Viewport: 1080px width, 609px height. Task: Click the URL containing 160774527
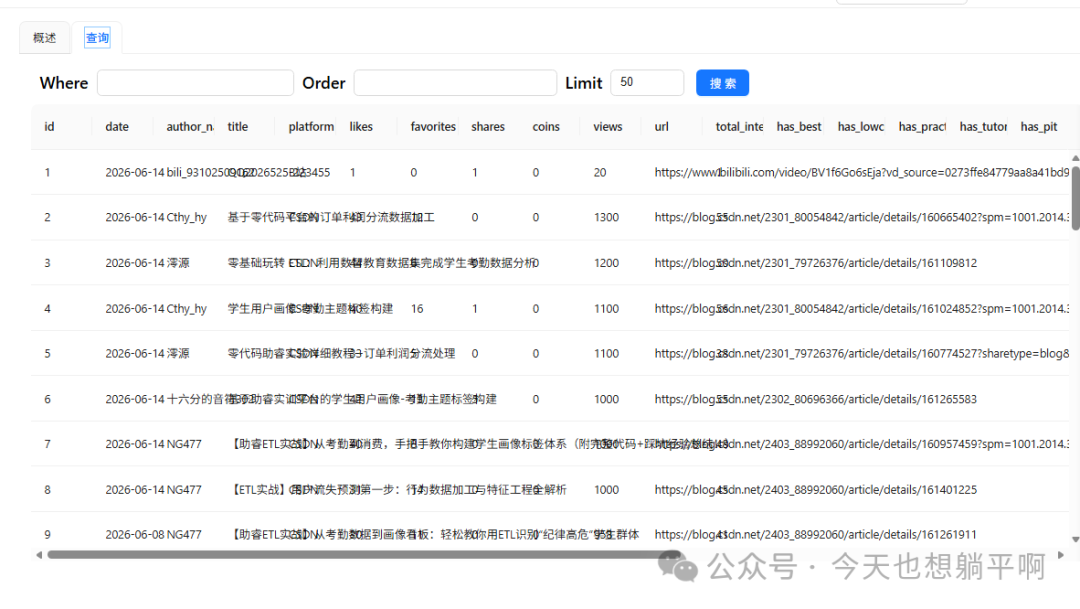[x=862, y=353]
